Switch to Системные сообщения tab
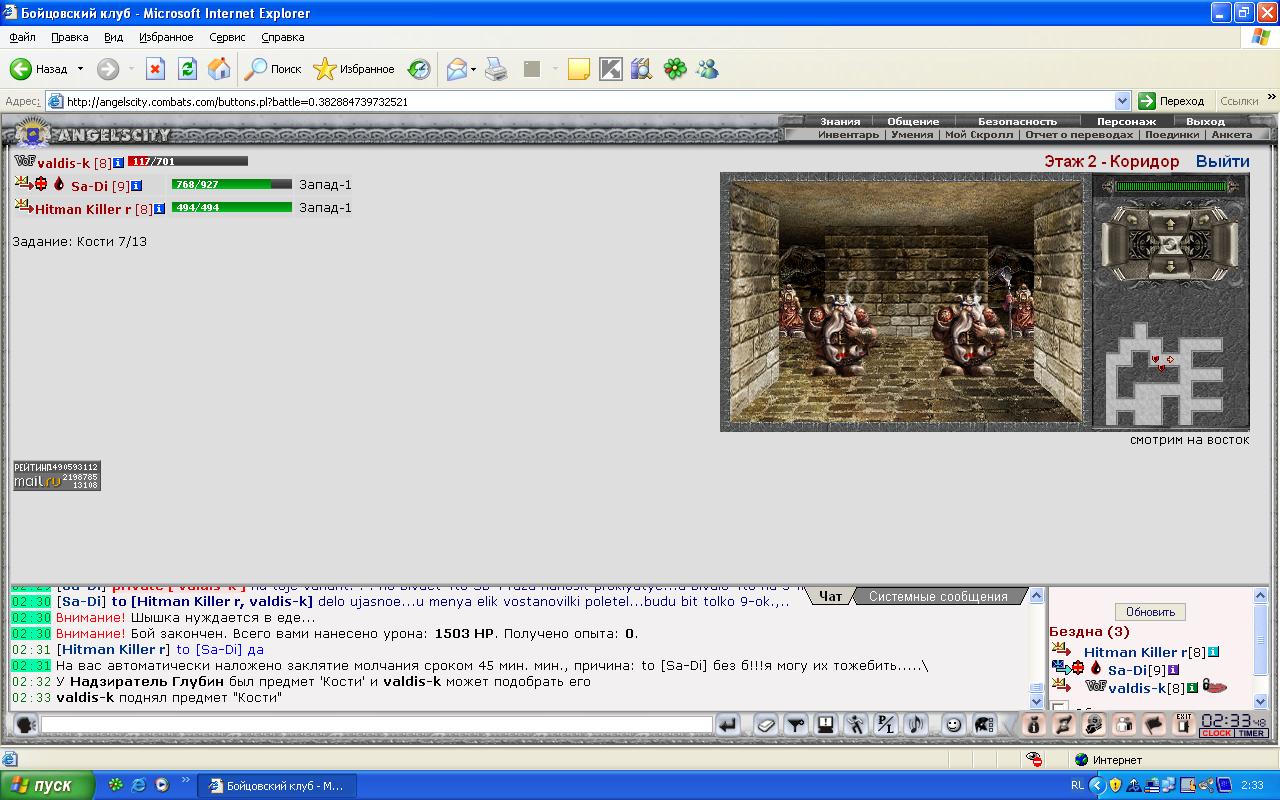 pyautogui.click(x=938, y=596)
